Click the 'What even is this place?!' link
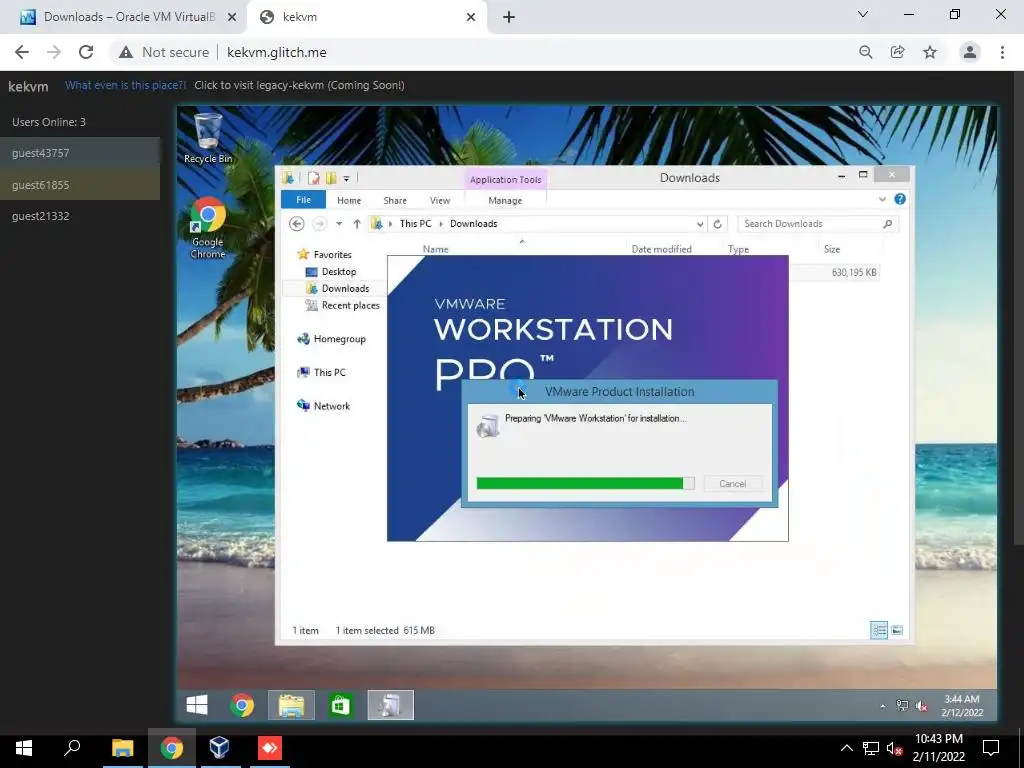The height and width of the screenshot is (768, 1024). 125,86
